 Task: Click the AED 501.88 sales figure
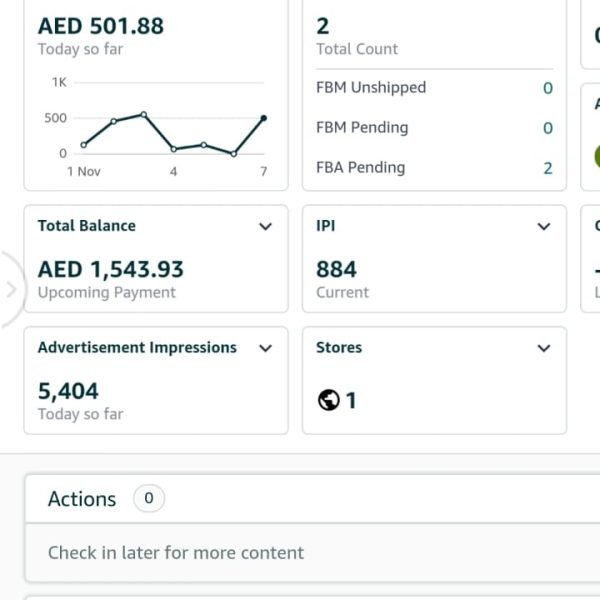pos(100,26)
